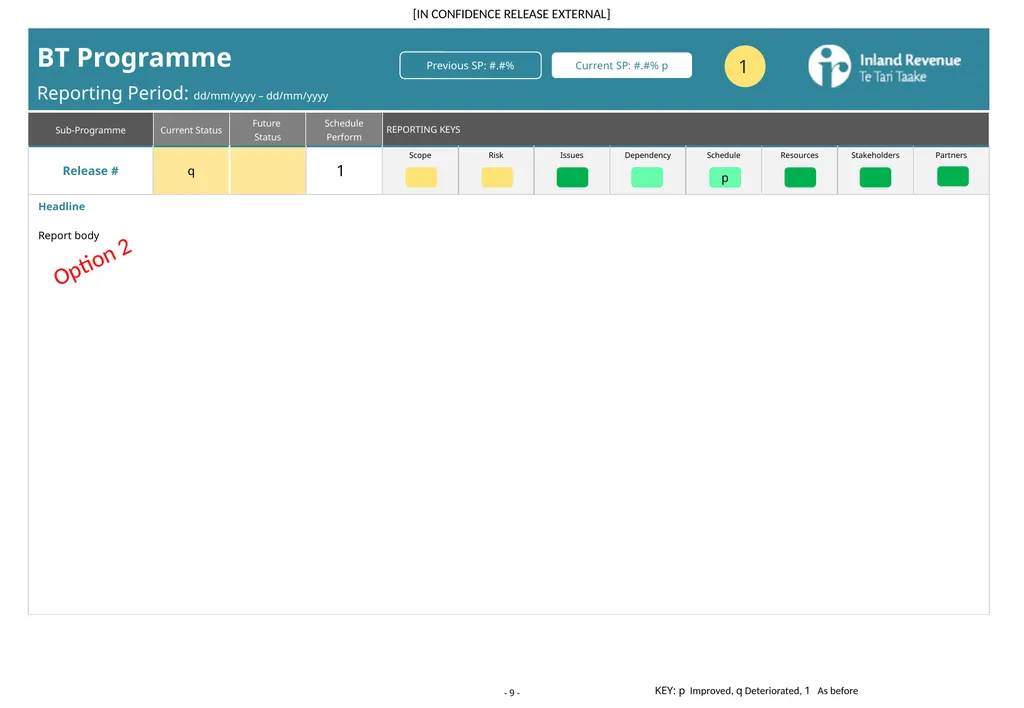1024x708 pixels.
Task: Click the Risk label
Action: [496, 155]
